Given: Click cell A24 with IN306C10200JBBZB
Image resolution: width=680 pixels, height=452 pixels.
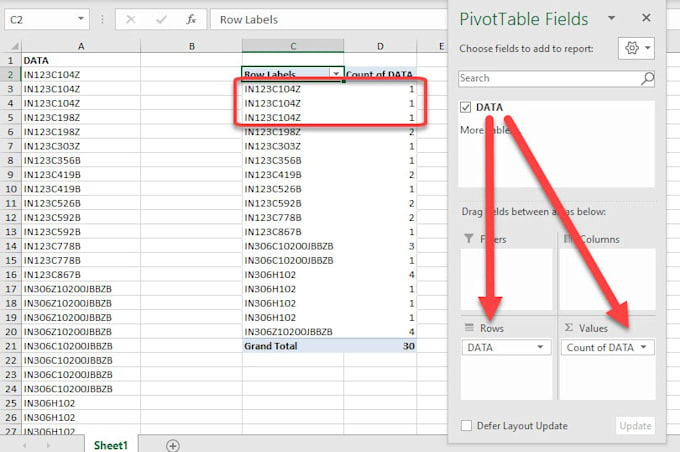Looking at the screenshot, I should [x=81, y=389].
